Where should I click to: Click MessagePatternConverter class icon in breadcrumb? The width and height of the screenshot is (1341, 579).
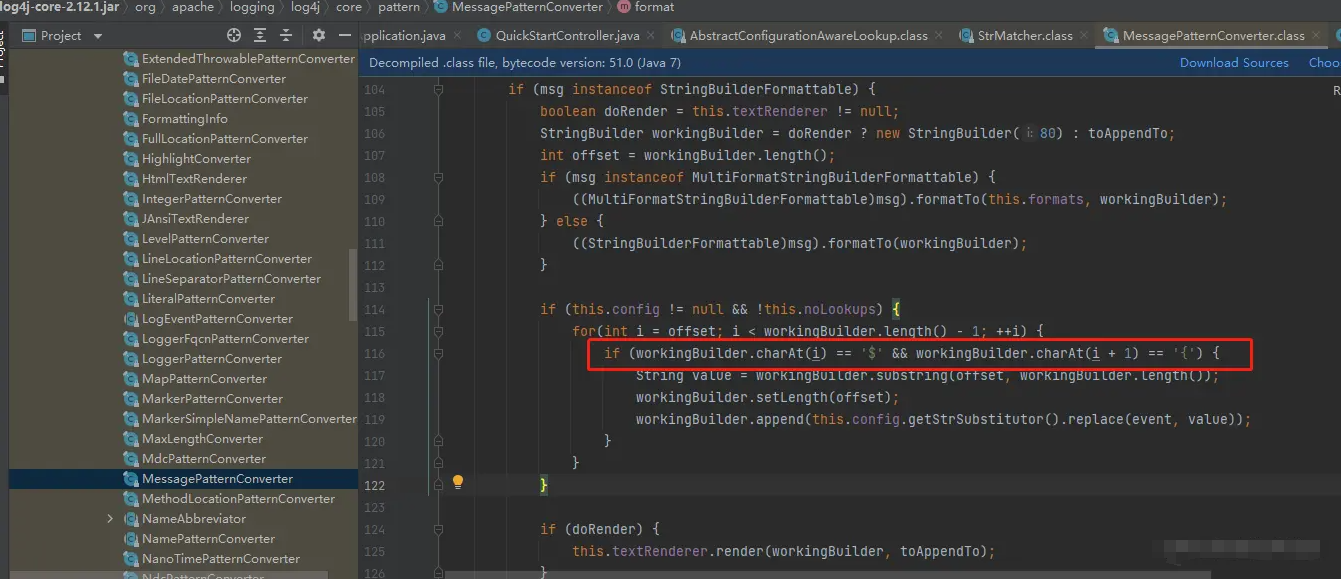439,7
